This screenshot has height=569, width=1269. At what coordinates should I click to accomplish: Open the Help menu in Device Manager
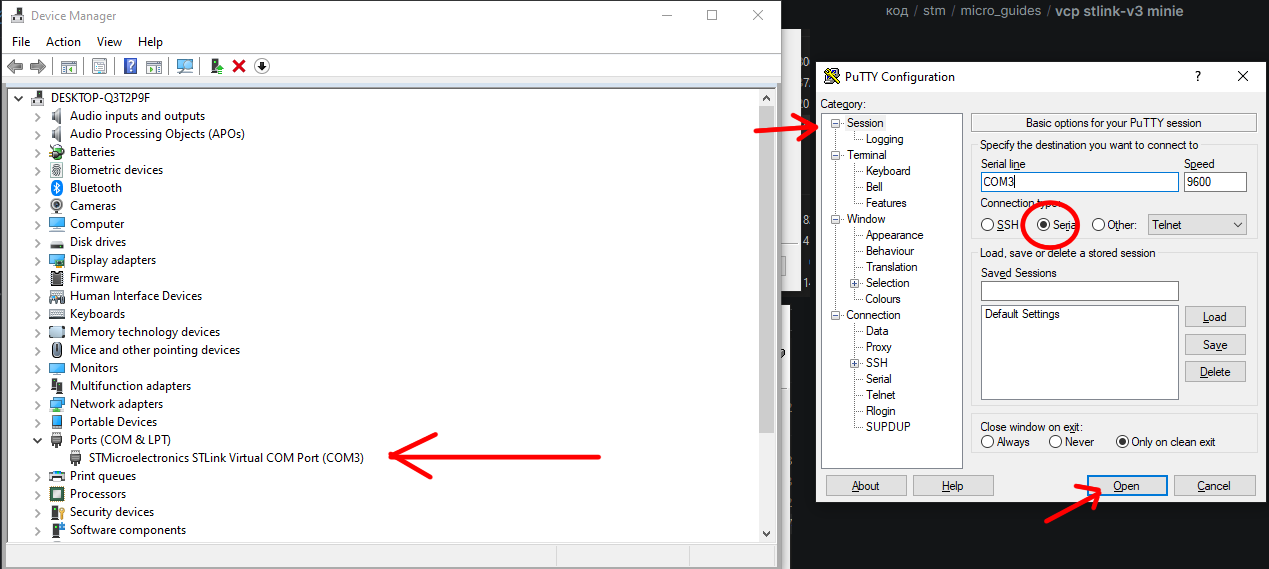tap(150, 42)
